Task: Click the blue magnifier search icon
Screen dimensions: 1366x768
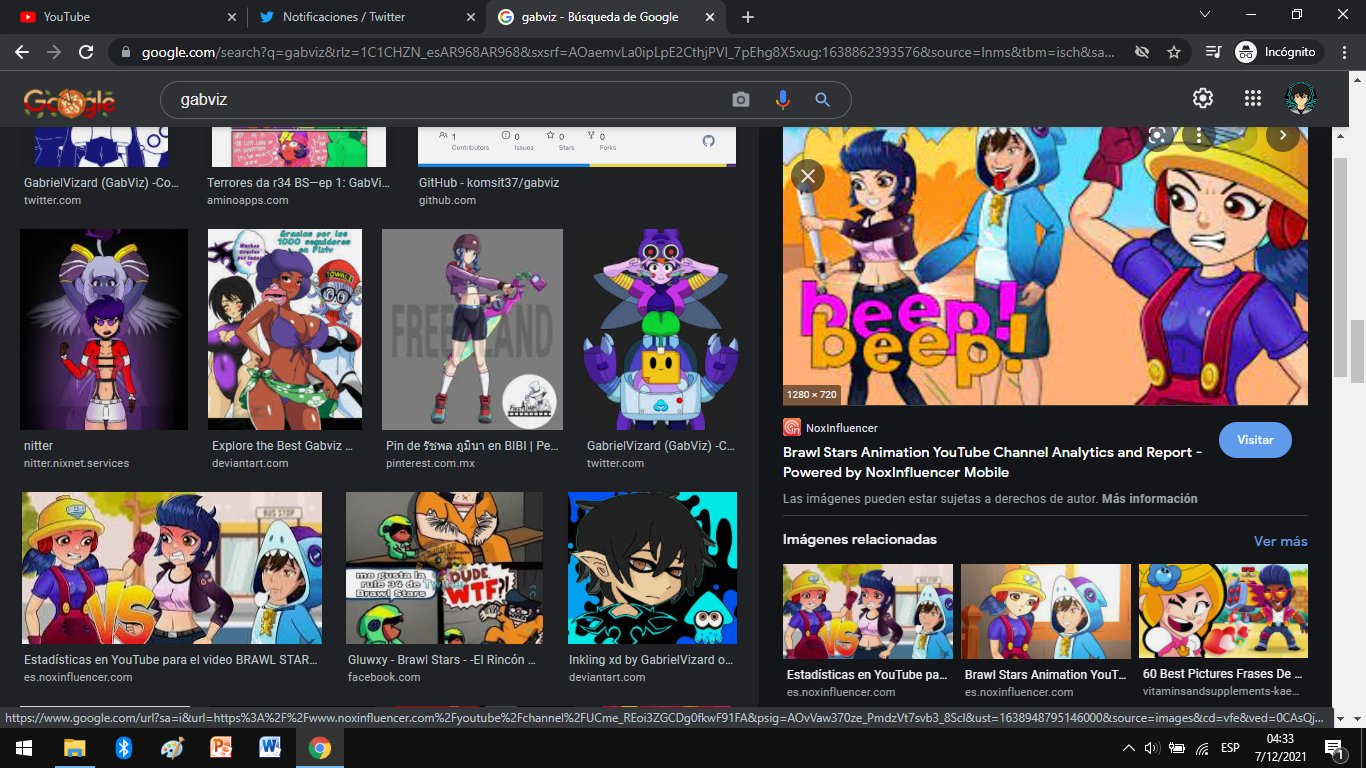Action: [822, 99]
